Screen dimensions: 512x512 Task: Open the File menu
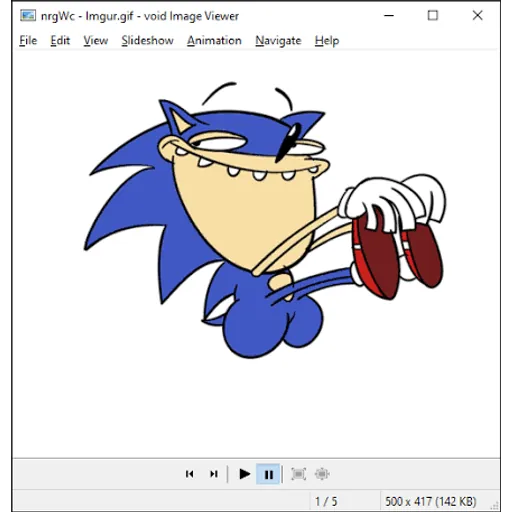point(28,41)
